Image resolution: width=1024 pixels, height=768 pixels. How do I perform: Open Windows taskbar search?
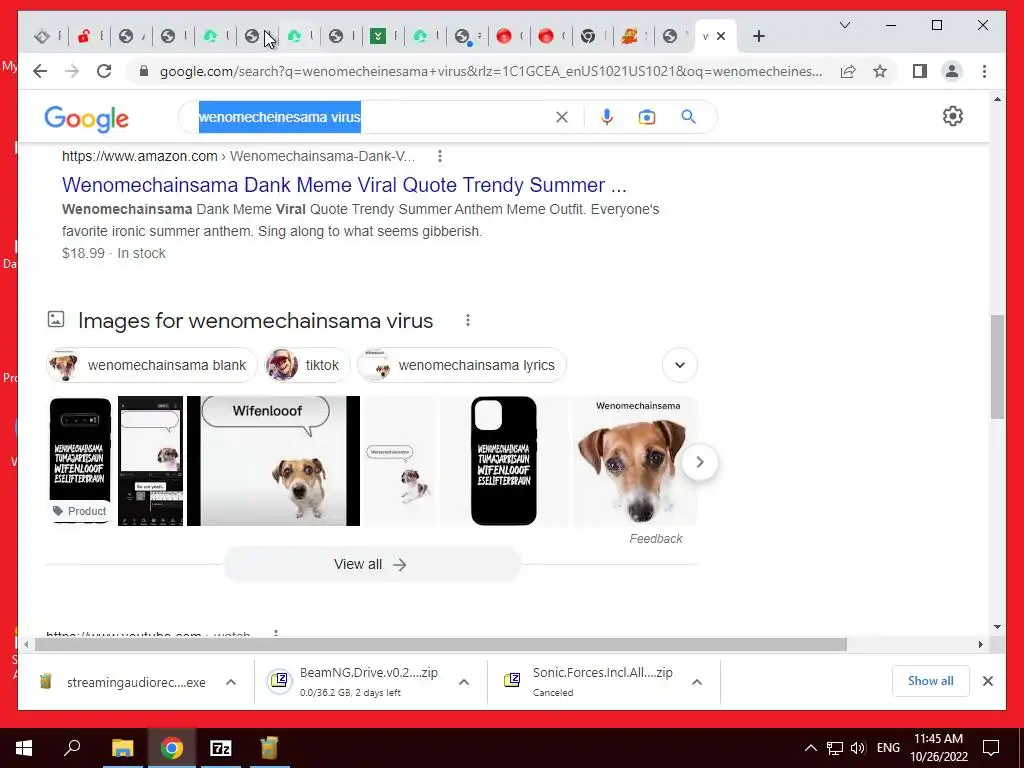click(72, 748)
